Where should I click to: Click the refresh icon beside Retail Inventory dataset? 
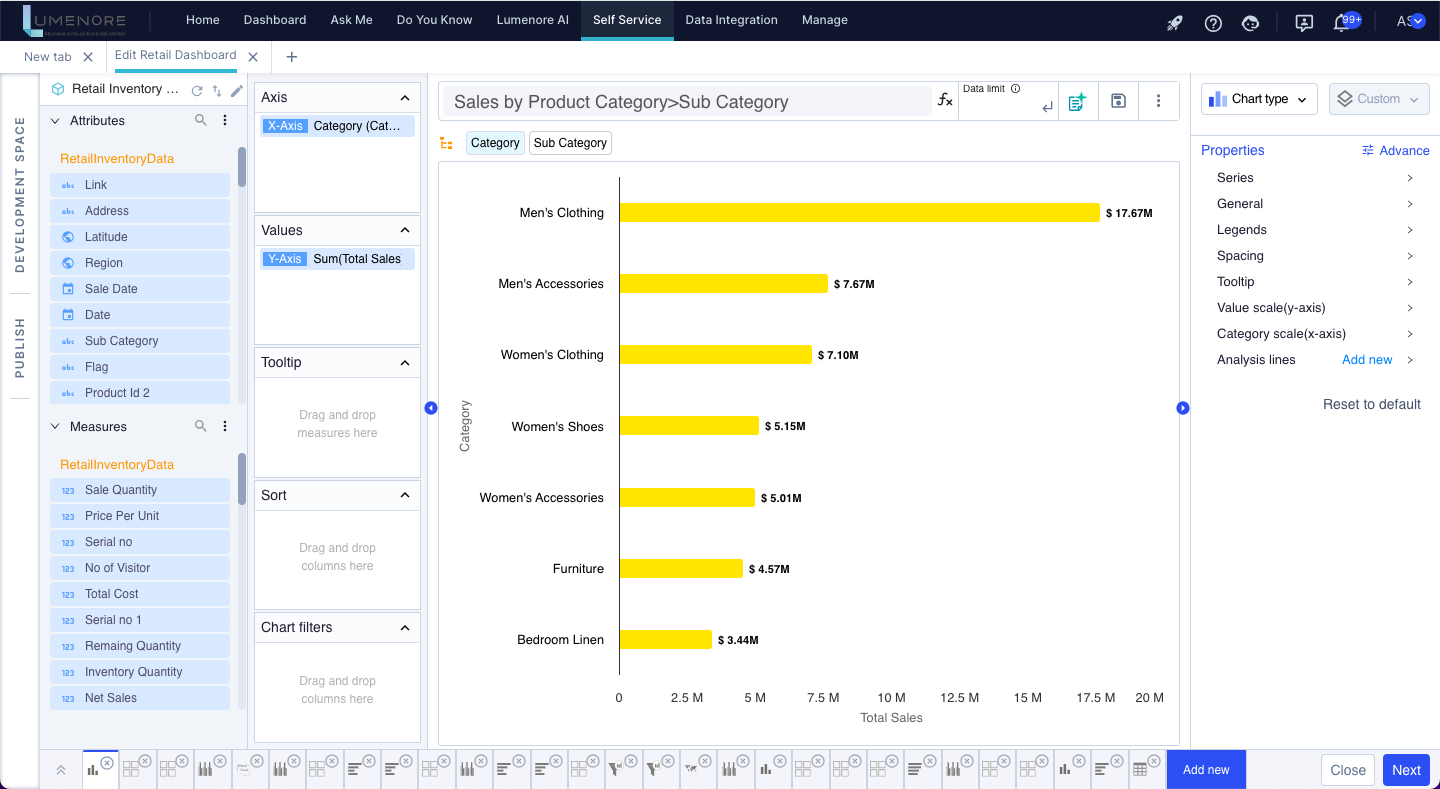coord(197,90)
